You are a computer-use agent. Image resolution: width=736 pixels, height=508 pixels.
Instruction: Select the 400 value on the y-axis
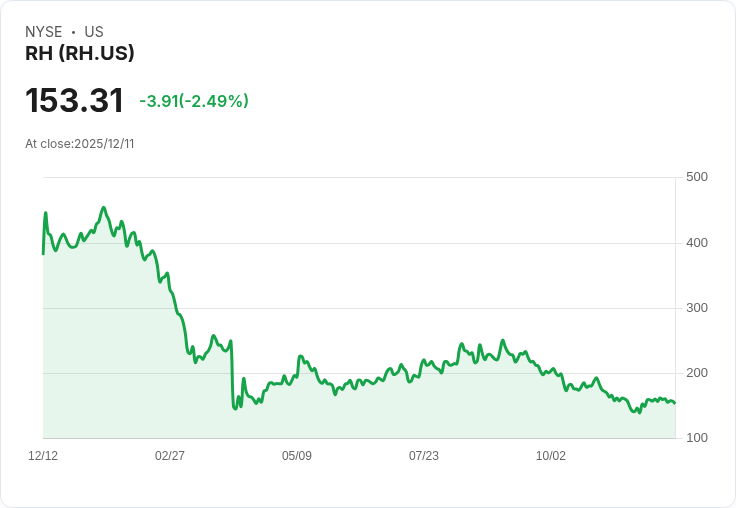click(x=697, y=243)
